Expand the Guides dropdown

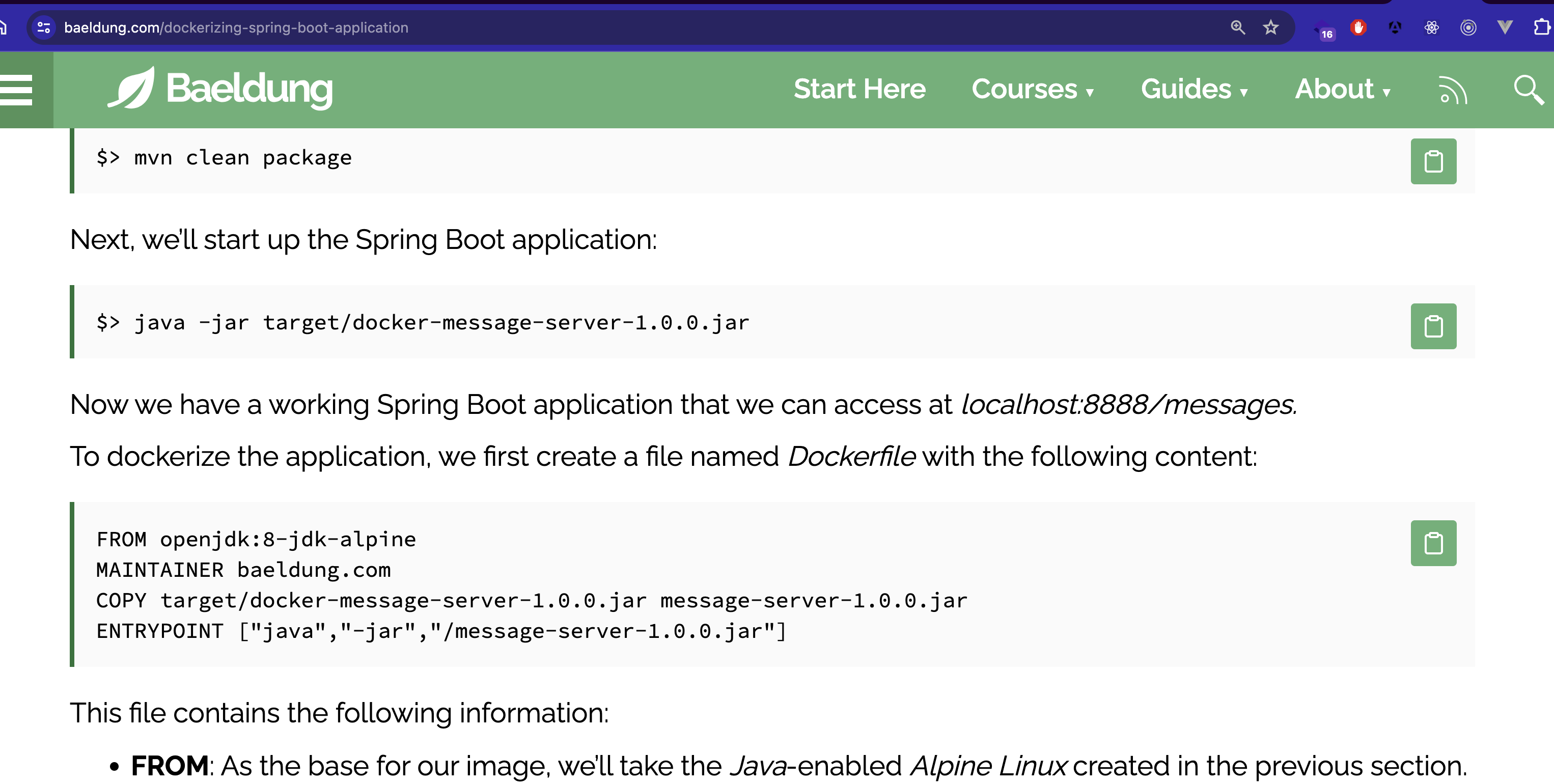1194,89
